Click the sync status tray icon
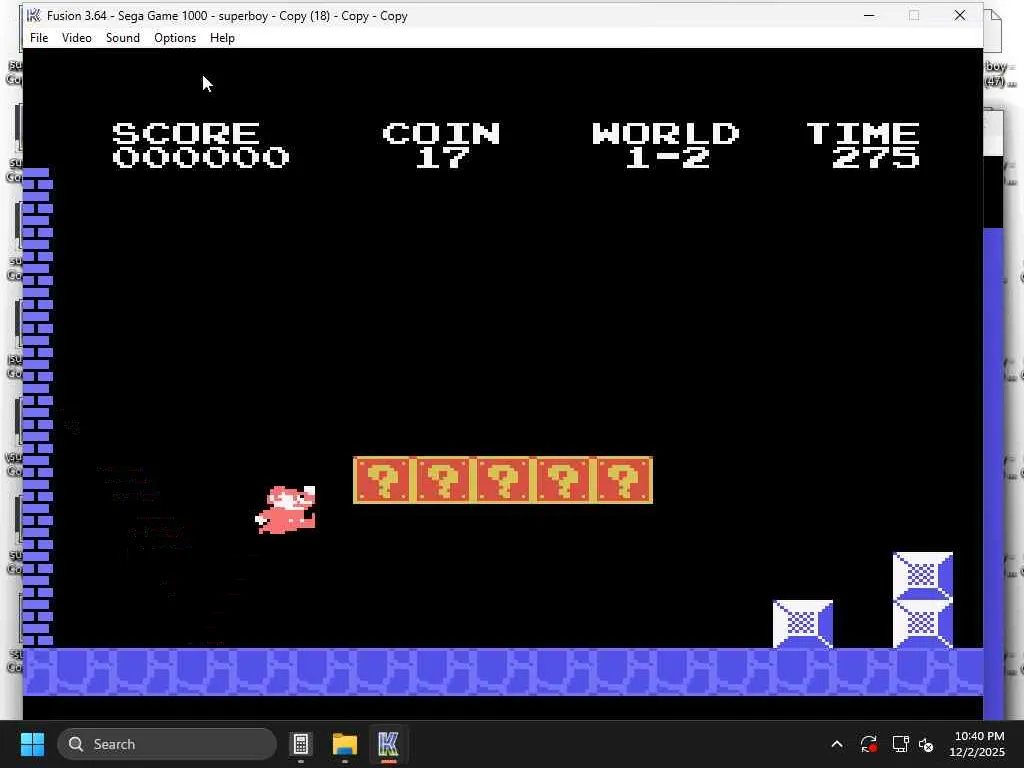The width and height of the screenshot is (1024, 768). click(869, 744)
